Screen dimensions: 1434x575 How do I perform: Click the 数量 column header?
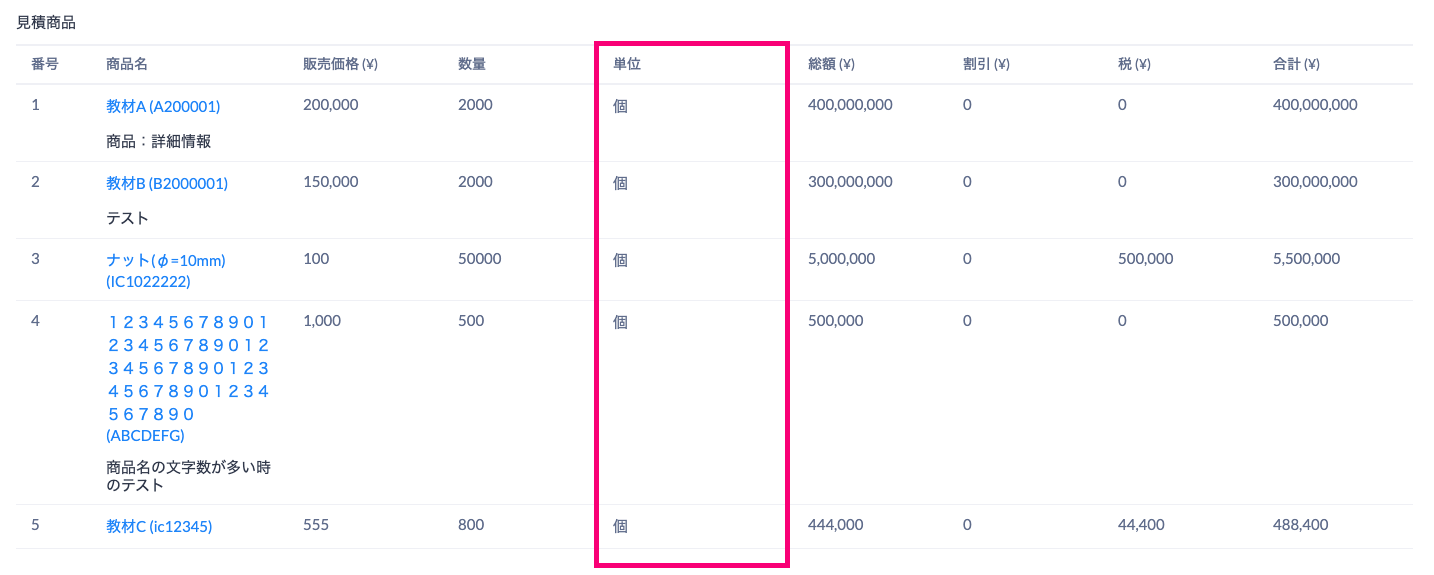point(472,64)
